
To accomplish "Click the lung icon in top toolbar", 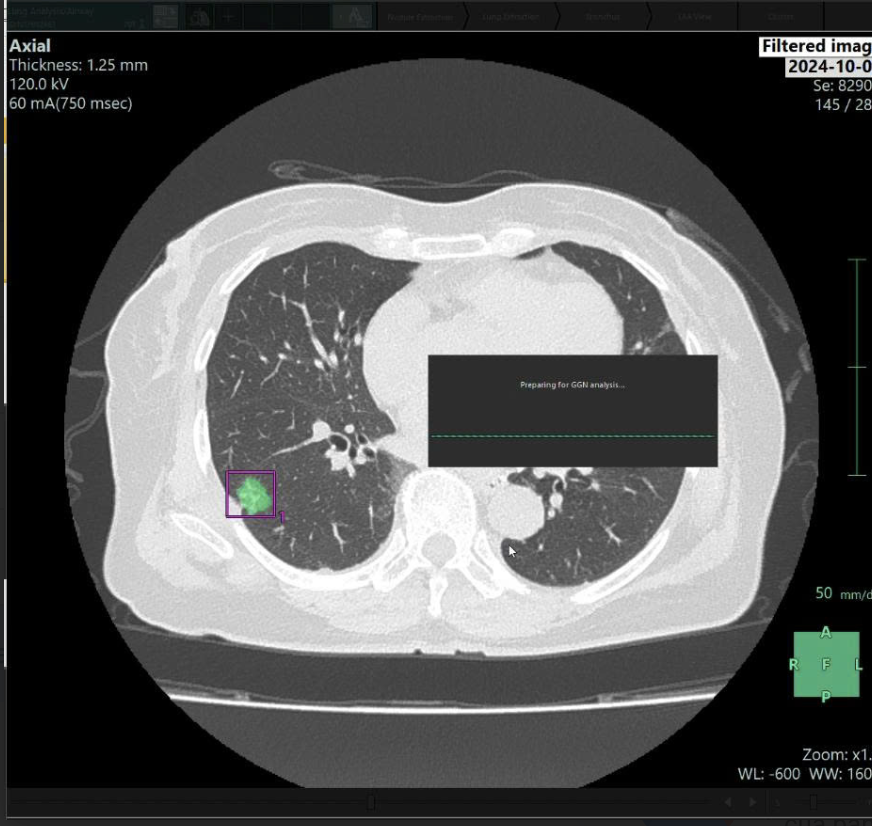I will click(199, 16).
